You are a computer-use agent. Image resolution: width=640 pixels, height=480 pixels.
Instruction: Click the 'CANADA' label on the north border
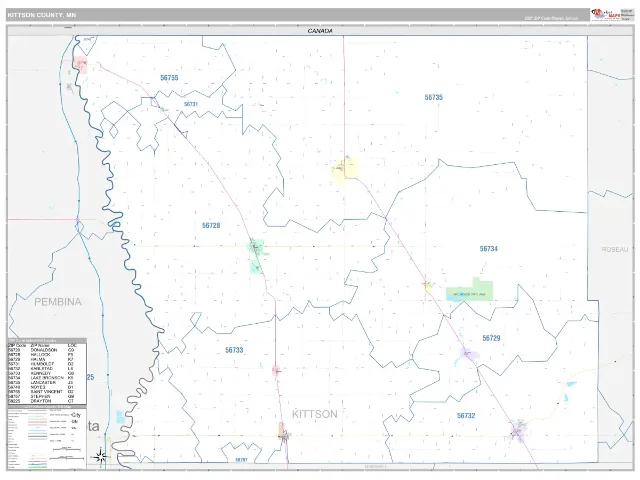(x=320, y=31)
